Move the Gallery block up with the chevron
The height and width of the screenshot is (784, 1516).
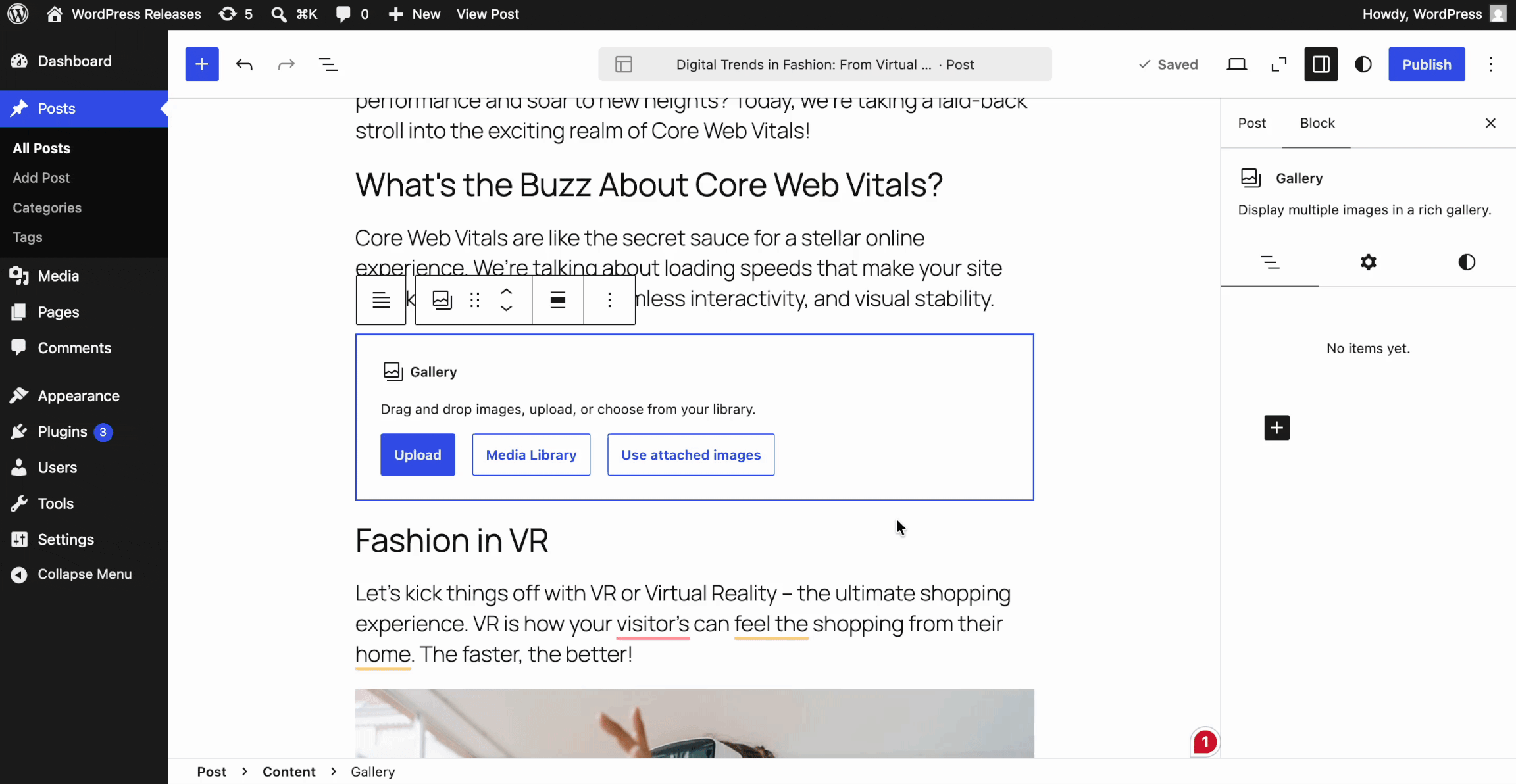pos(506,292)
